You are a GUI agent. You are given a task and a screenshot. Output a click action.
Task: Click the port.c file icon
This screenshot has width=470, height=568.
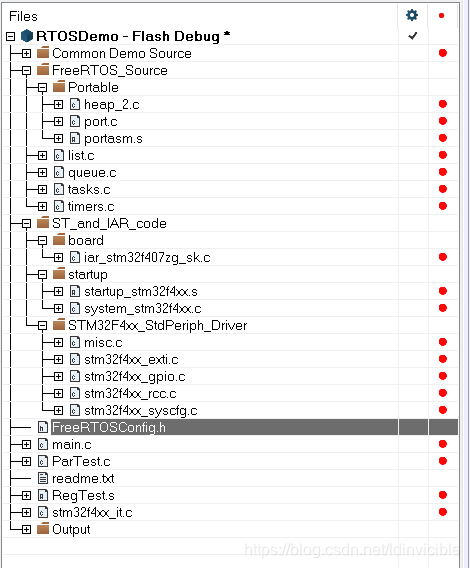point(75,121)
